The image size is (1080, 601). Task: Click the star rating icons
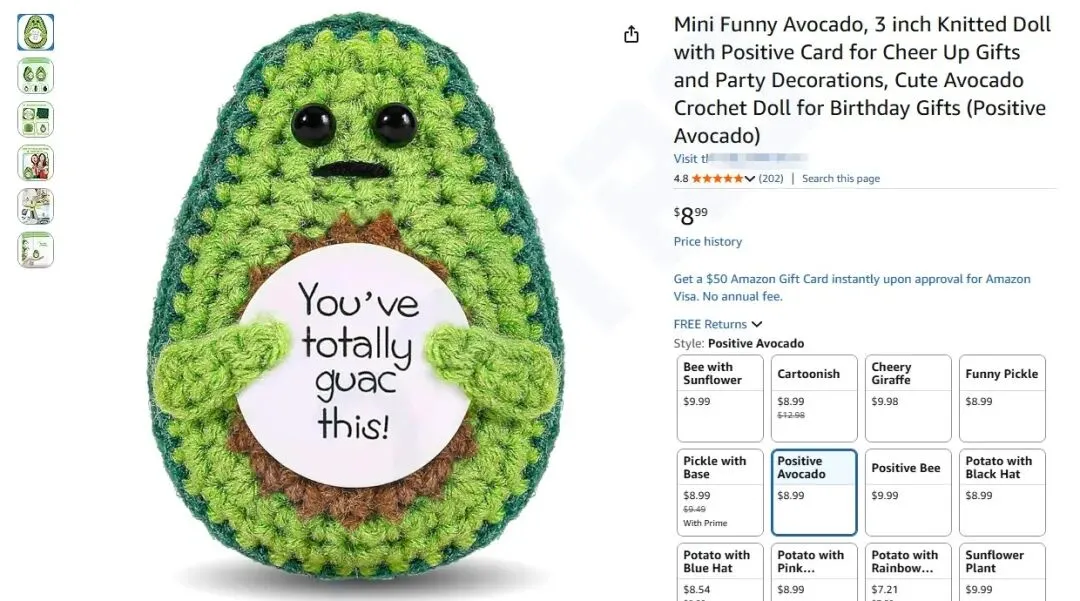[717, 179]
